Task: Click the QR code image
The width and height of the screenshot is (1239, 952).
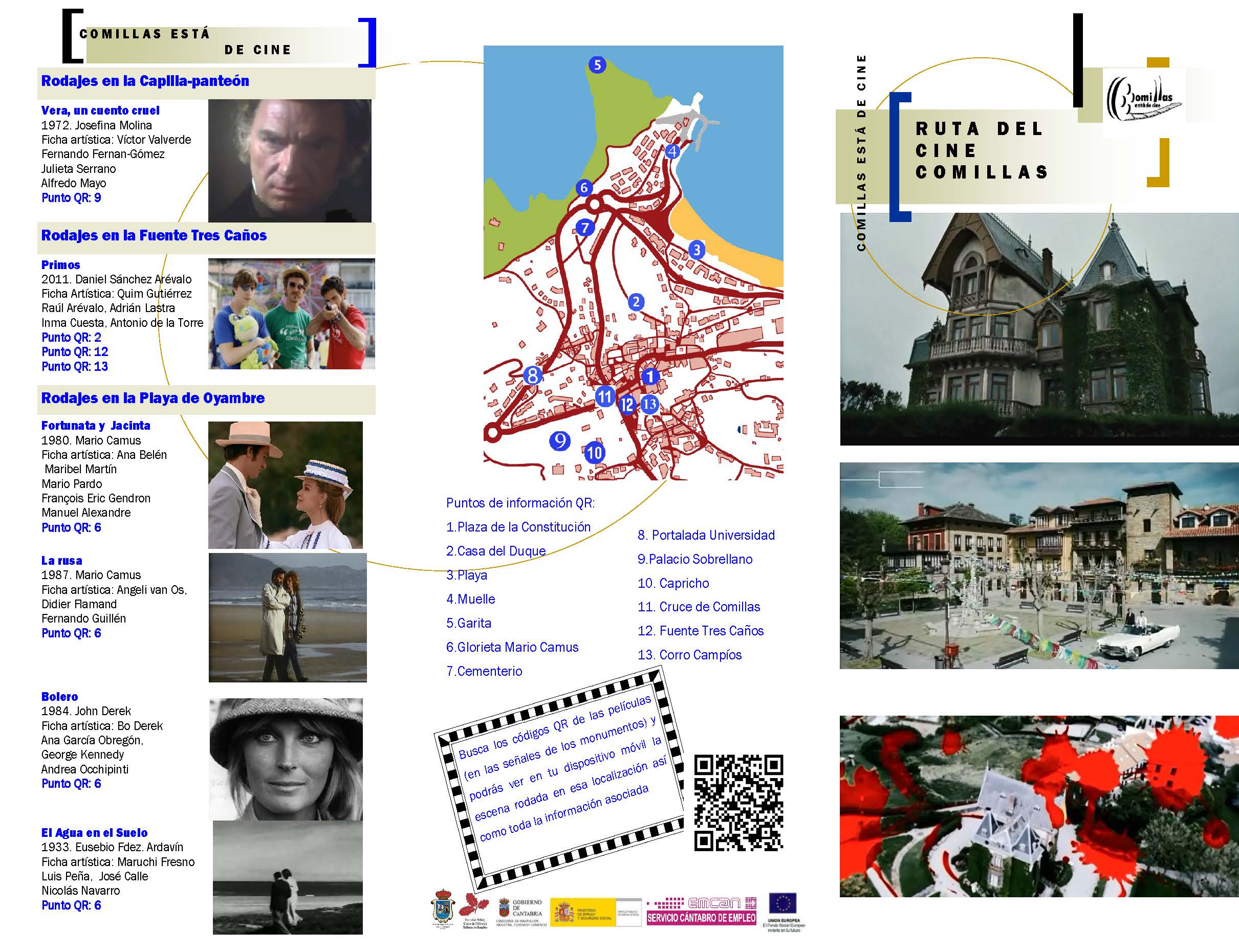Action: pyautogui.click(x=738, y=803)
